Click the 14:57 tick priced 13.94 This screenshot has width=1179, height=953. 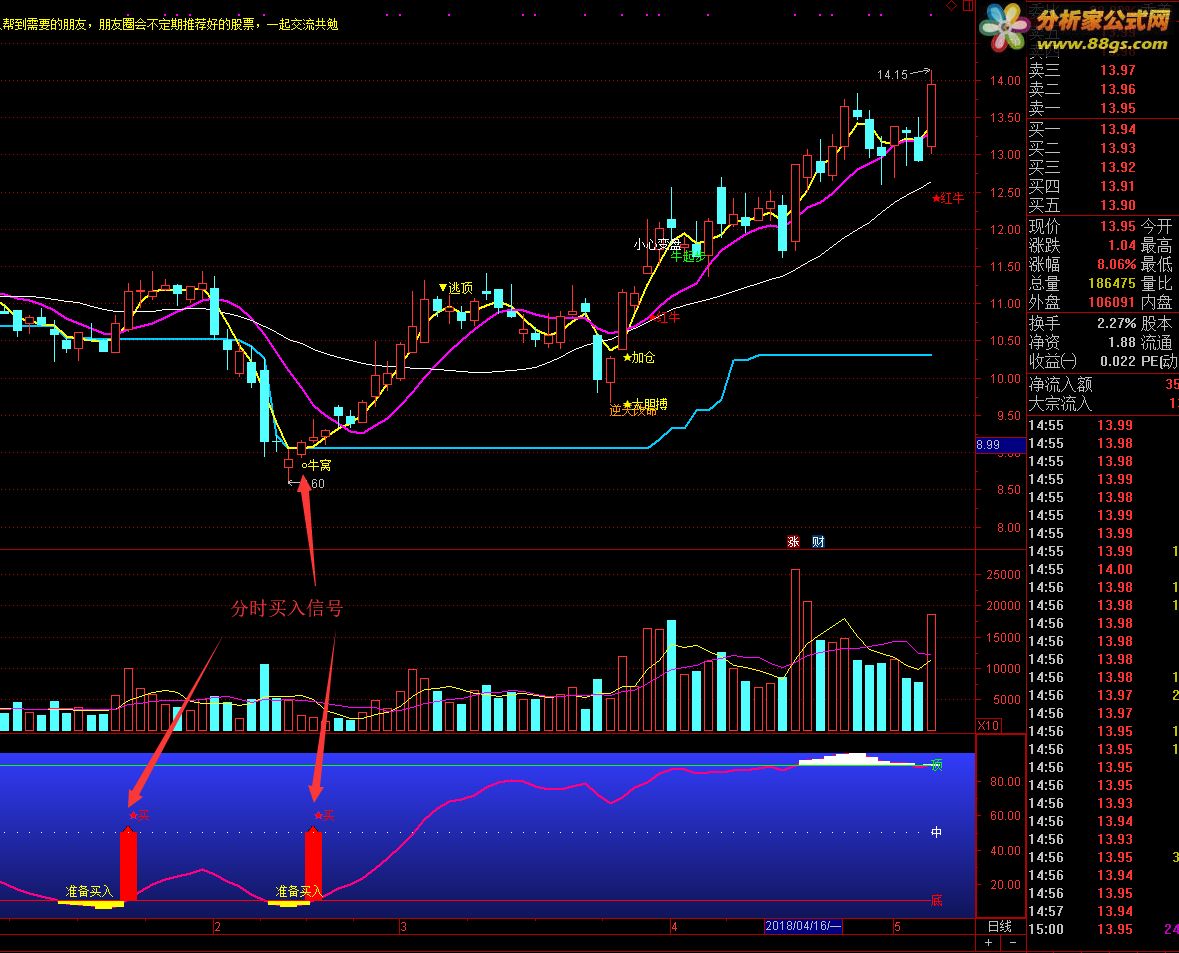tap(1103, 911)
